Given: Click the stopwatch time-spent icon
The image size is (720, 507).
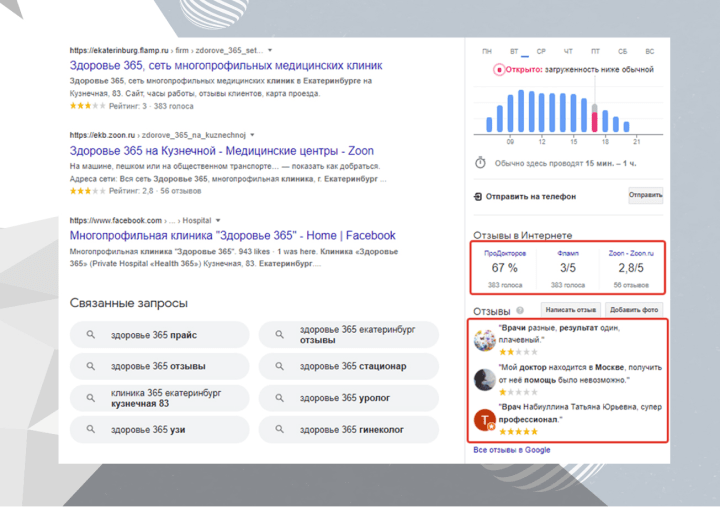Looking at the screenshot, I should coord(480,163).
